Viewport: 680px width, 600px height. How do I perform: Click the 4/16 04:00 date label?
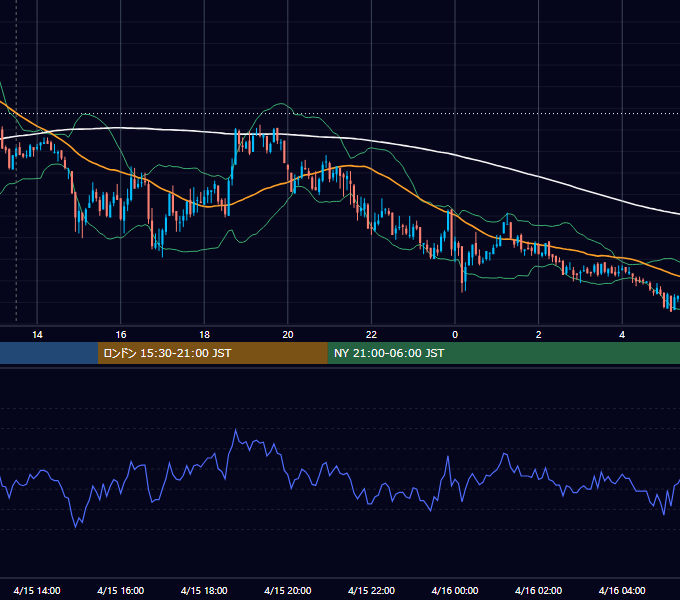[622, 590]
